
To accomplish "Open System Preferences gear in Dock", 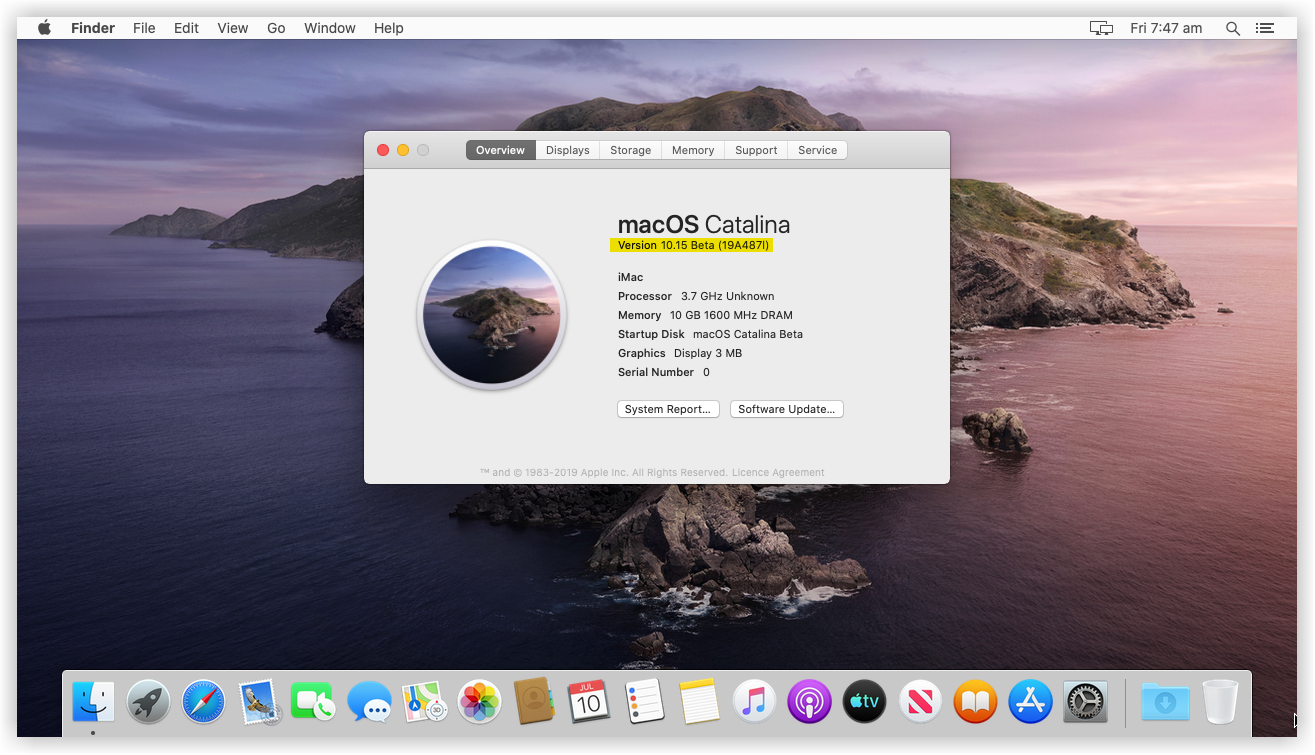I will (x=1085, y=701).
